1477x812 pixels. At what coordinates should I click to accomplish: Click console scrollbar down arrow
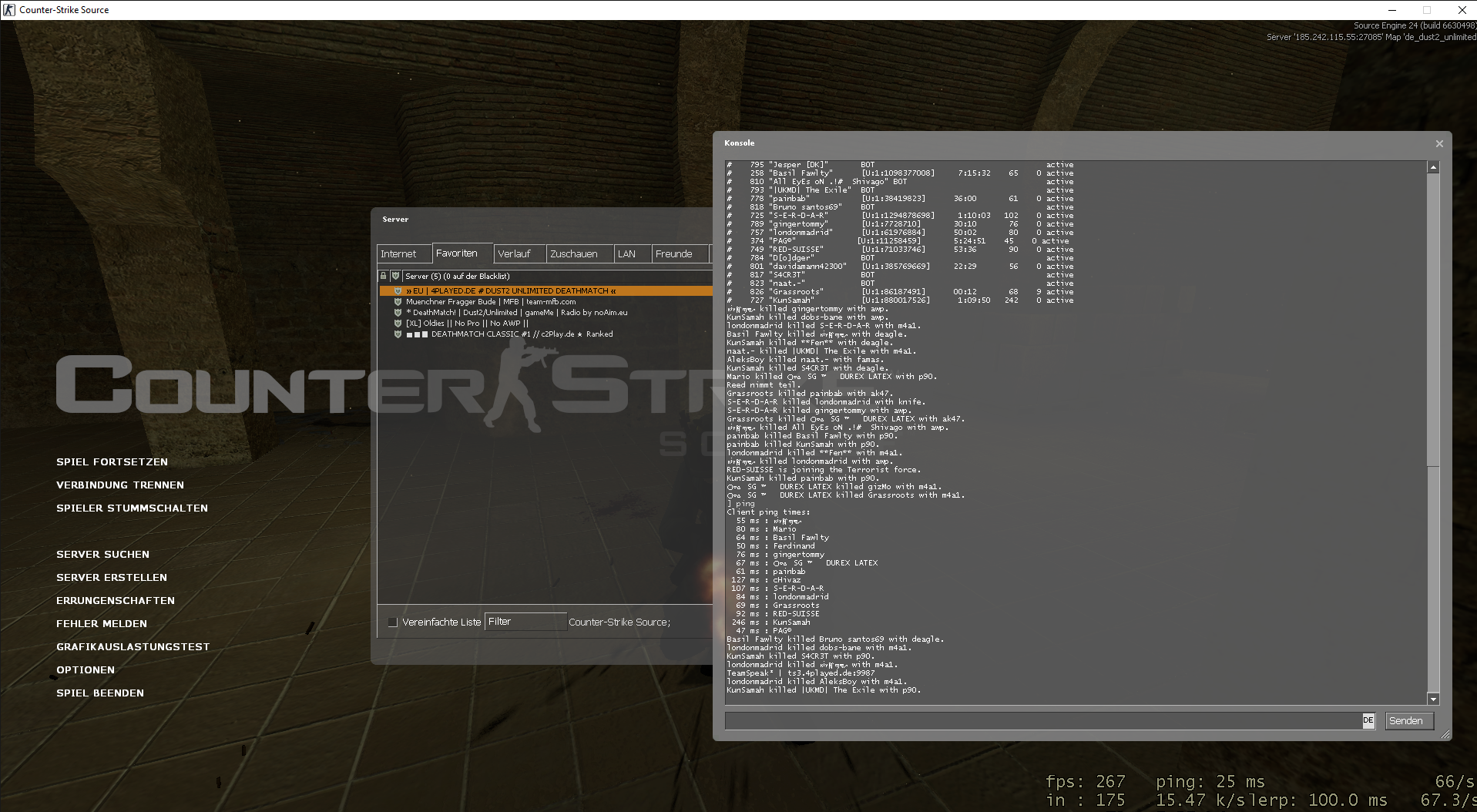pos(1433,699)
